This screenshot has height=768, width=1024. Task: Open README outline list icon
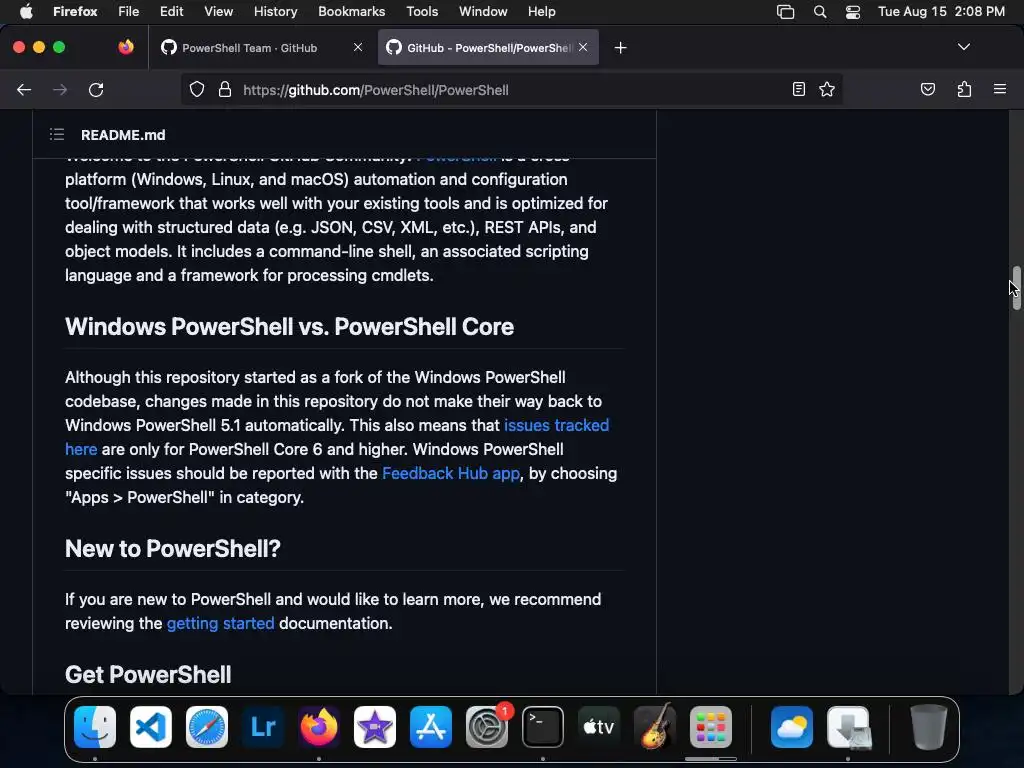[x=57, y=135]
